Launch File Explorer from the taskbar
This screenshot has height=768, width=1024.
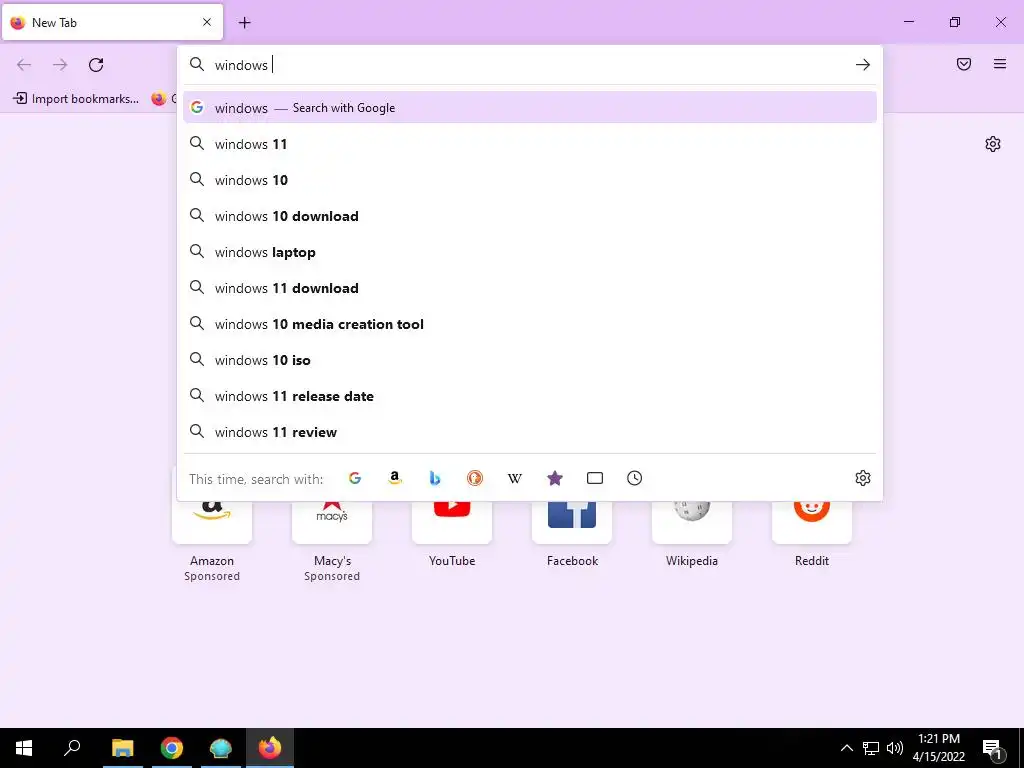[122, 748]
